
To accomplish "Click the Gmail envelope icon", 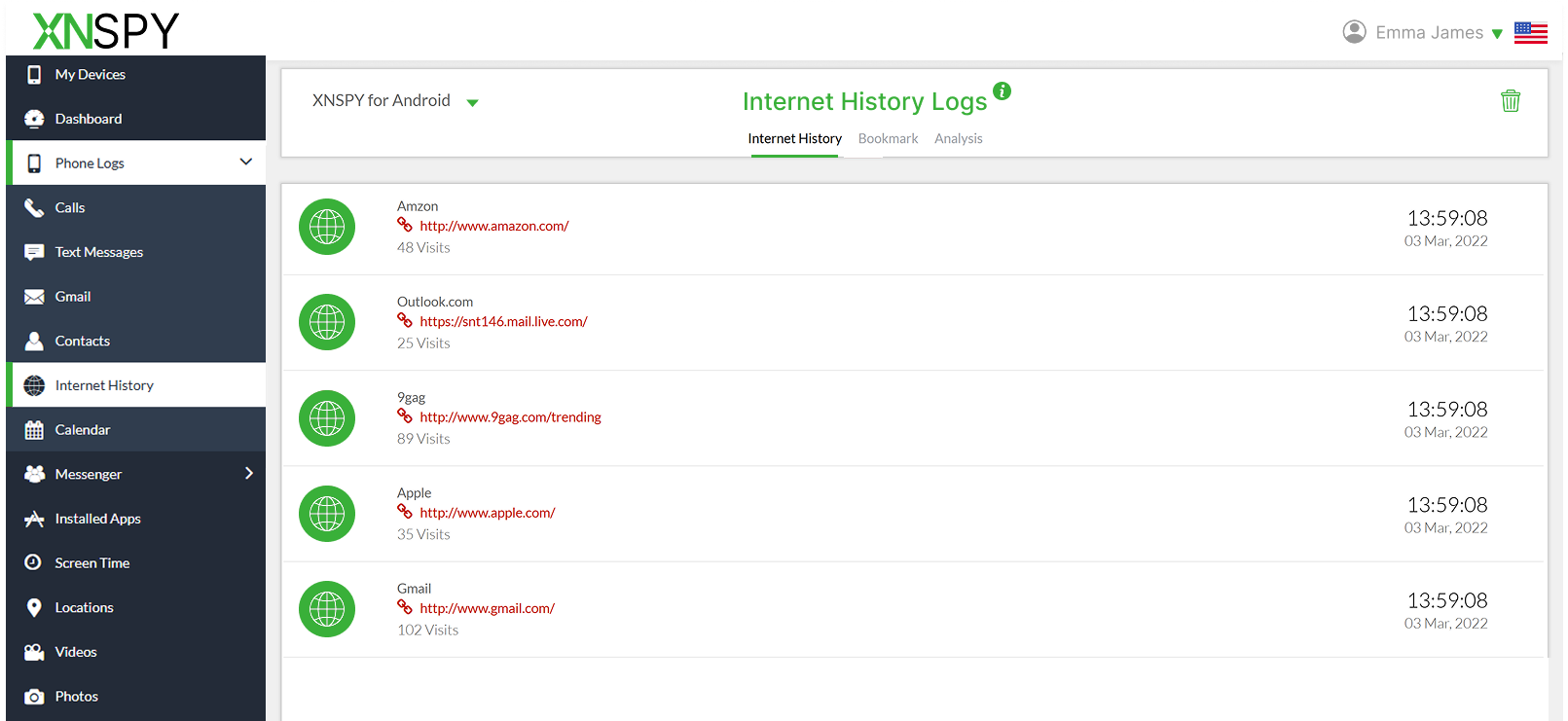I will [34, 297].
